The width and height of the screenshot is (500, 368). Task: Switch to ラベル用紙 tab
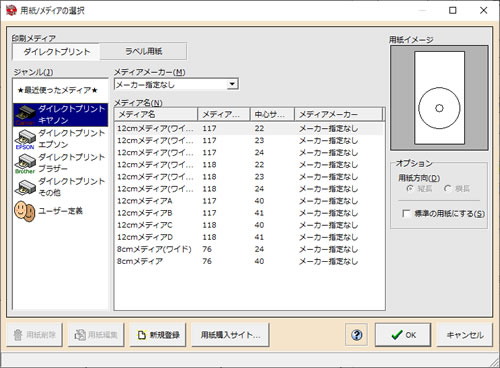pyautogui.click(x=143, y=51)
